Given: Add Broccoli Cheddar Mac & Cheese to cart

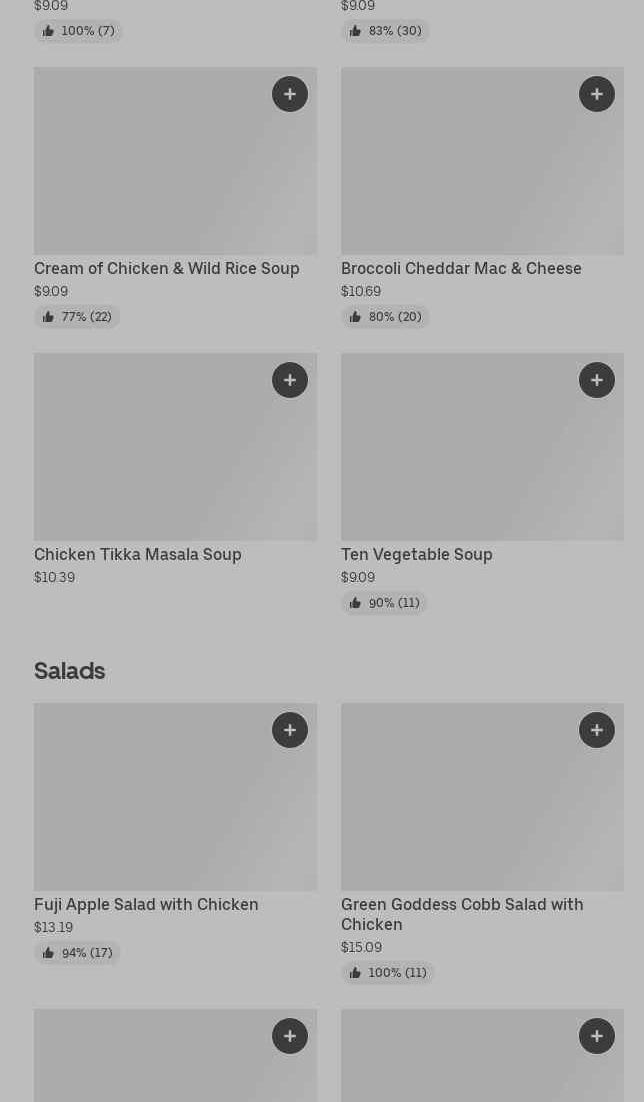Looking at the screenshot, I should point(597,94).
